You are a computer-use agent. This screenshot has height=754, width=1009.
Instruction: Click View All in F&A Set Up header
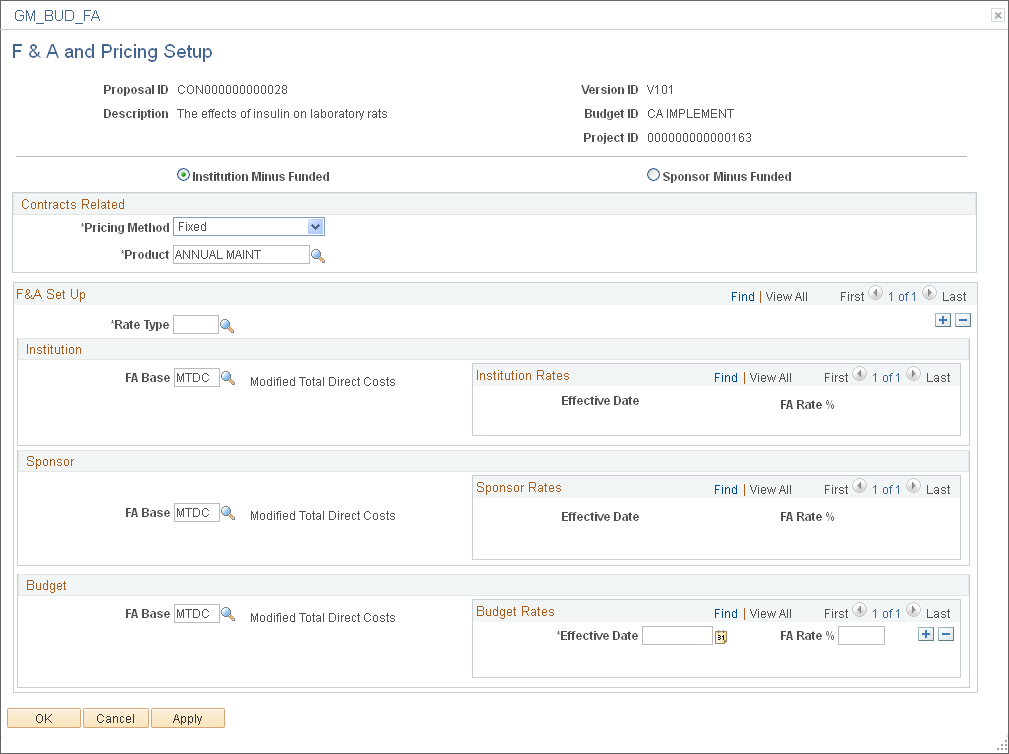pos(786,297)
